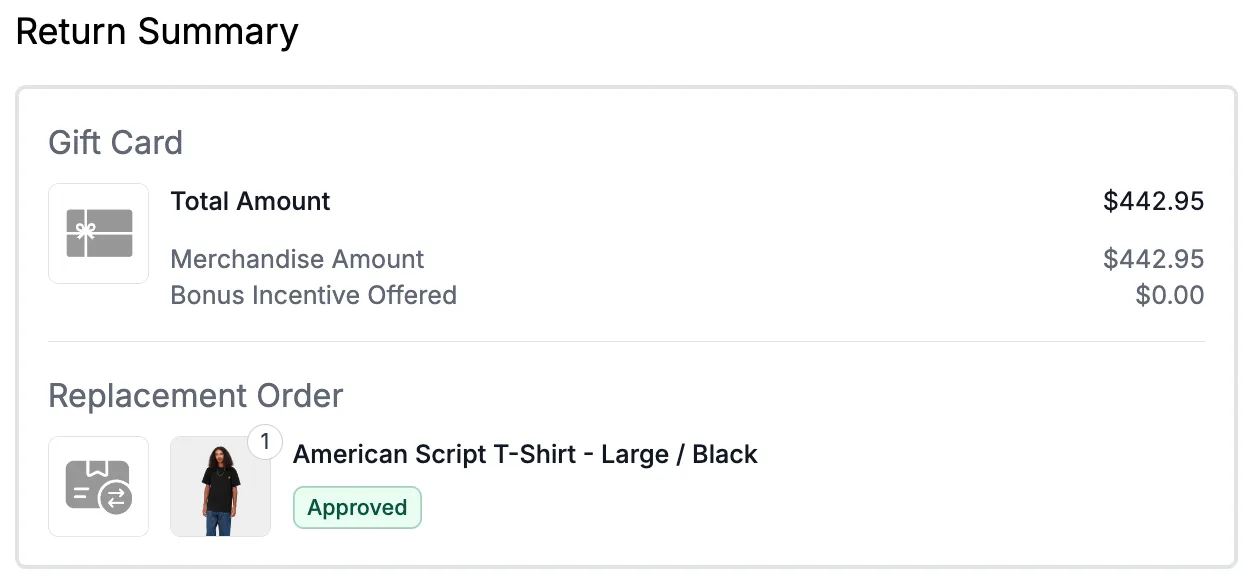This screenshot has width=1254, height=588.
Task: Open the American Script T-Shirt product link
Action: point(524,454)
